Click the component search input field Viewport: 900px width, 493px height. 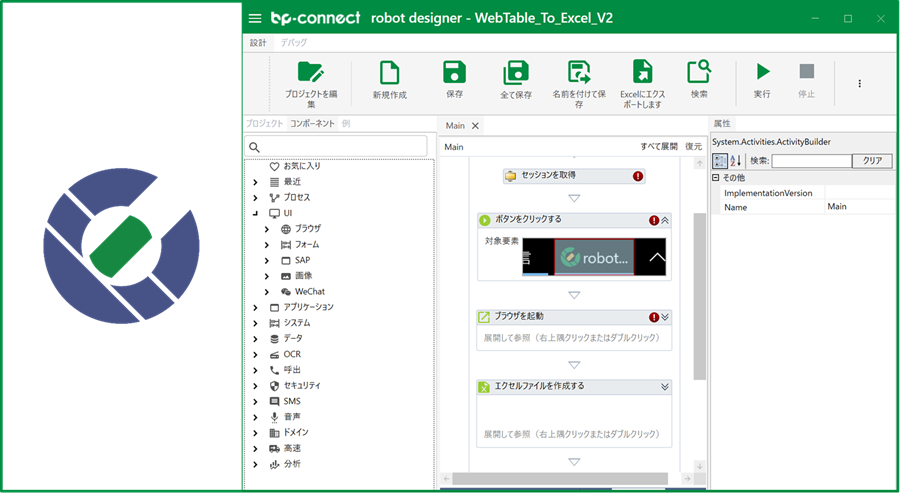(x=340, y=147)
